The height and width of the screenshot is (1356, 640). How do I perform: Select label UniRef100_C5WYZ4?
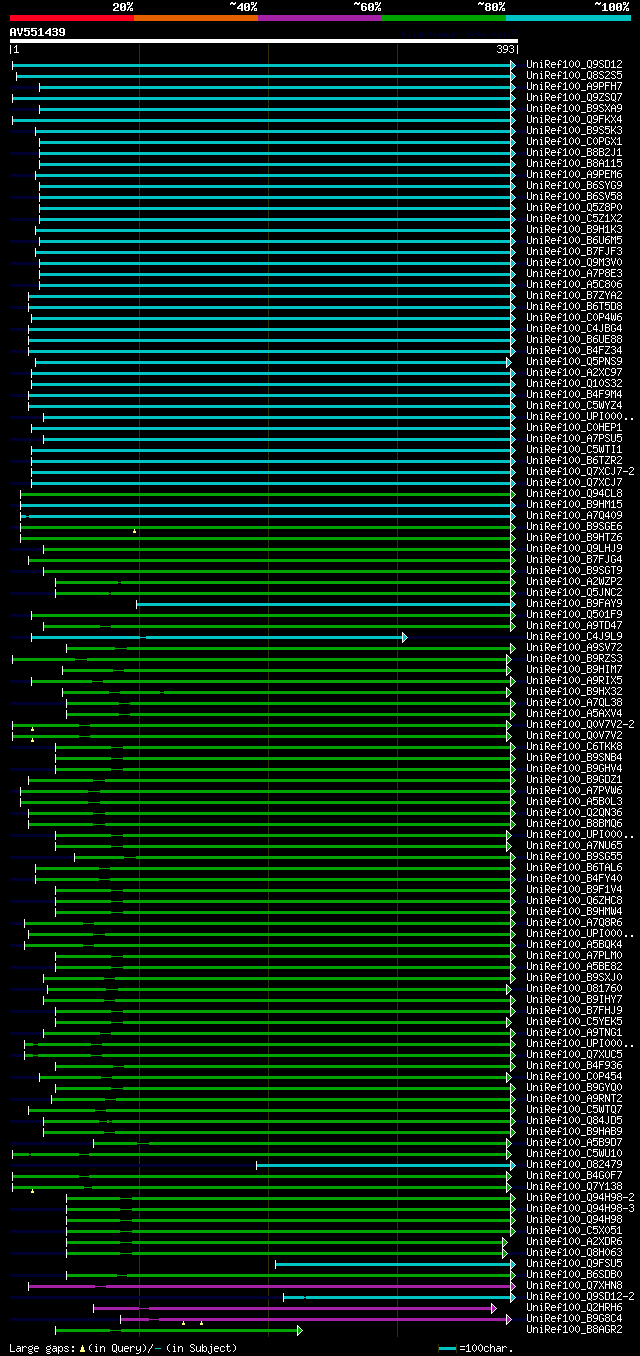[x=574, y=406]
